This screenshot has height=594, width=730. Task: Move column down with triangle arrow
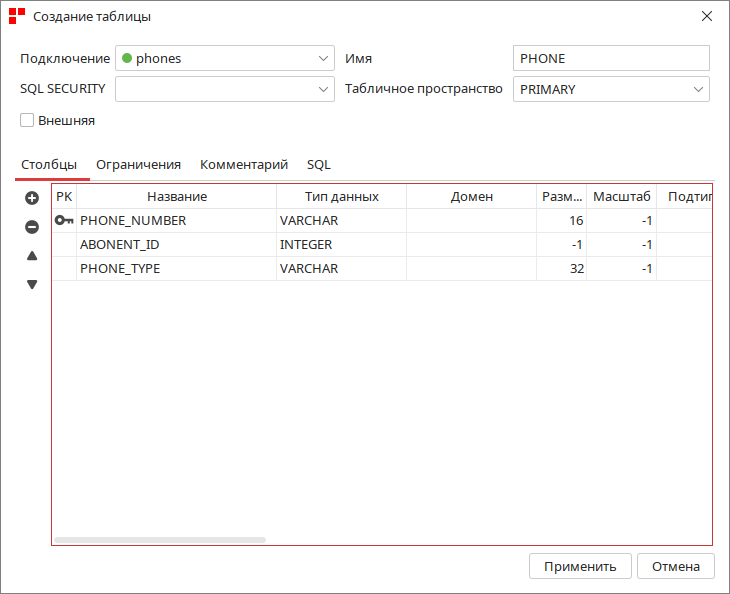coord(32,284)
